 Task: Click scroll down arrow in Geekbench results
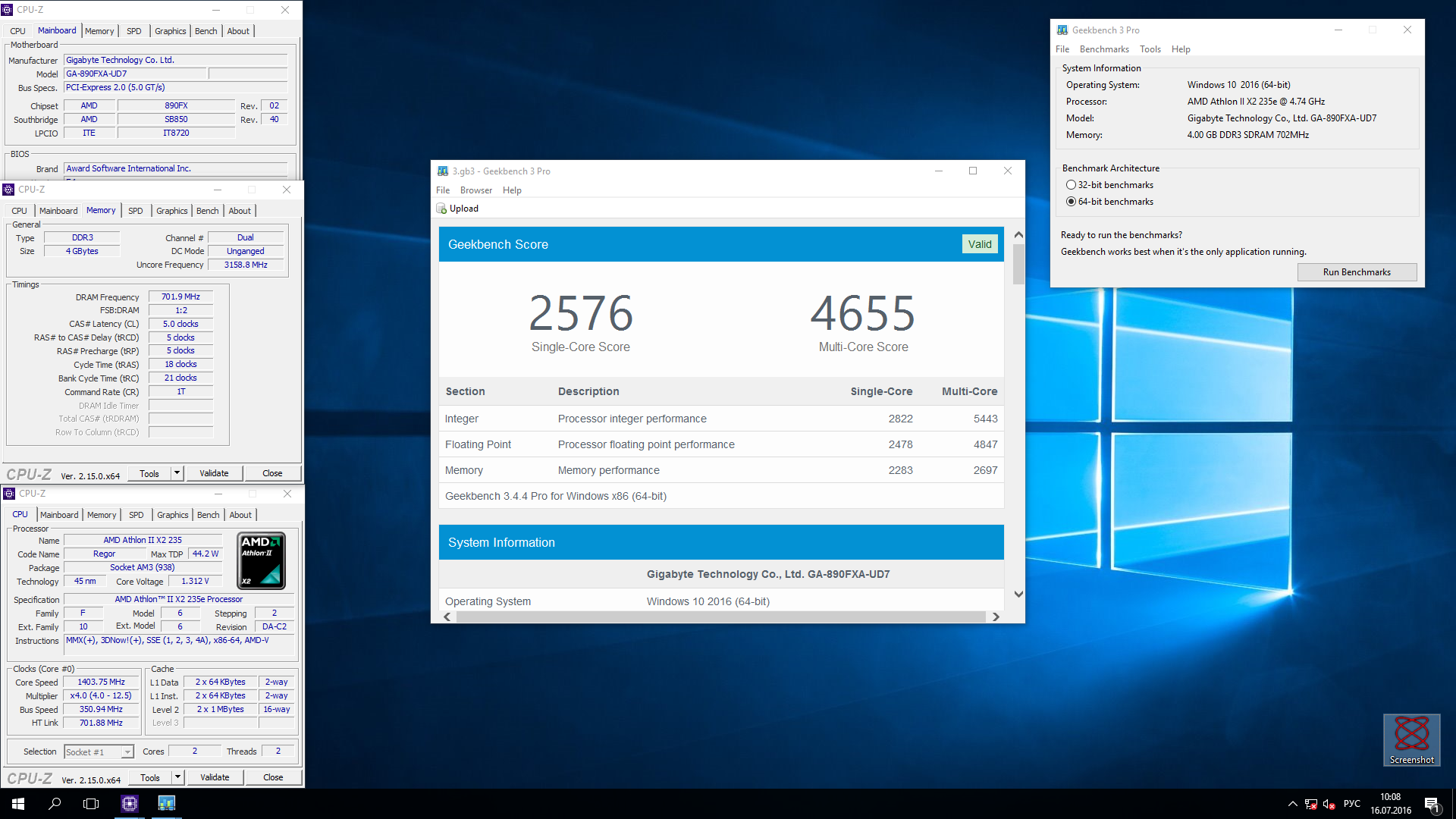tap(1018, 594)
